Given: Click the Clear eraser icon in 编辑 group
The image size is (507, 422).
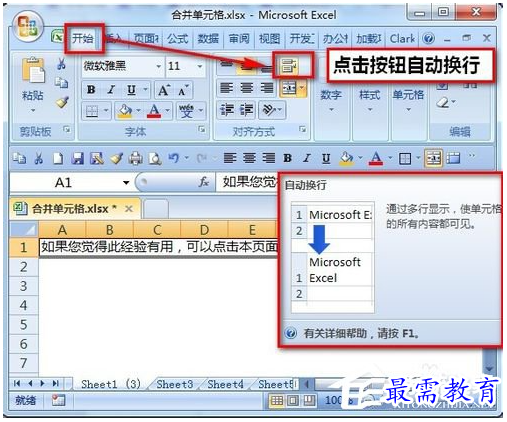Looking at the screenshot, I should pos(443,102).
